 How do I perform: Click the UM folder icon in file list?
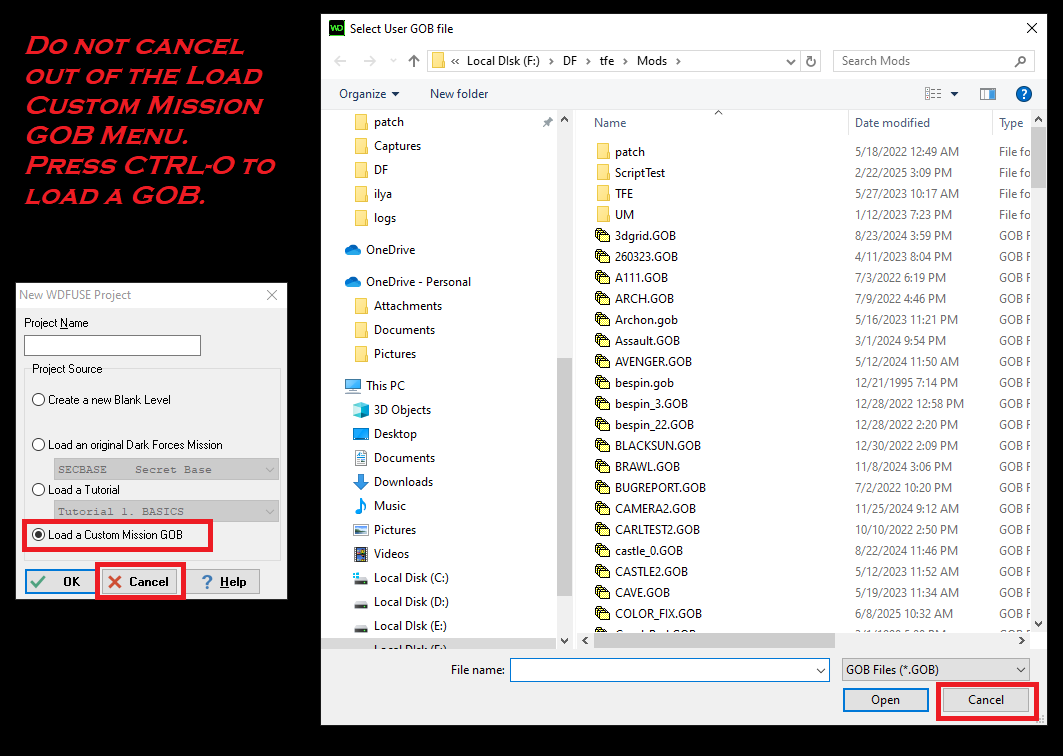(x=603, y=214)
